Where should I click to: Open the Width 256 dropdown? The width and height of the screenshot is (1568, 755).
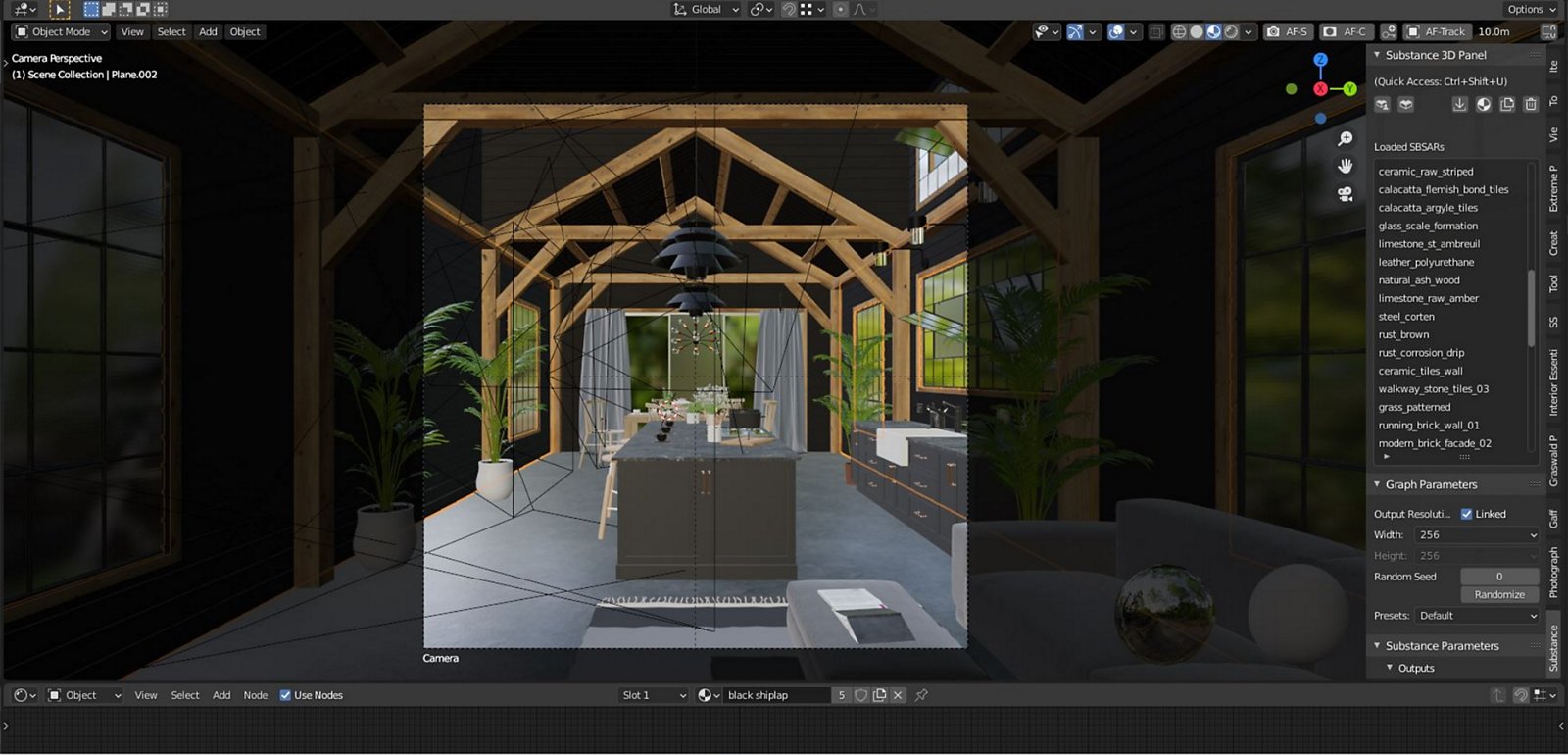[x=1477, y=535]
